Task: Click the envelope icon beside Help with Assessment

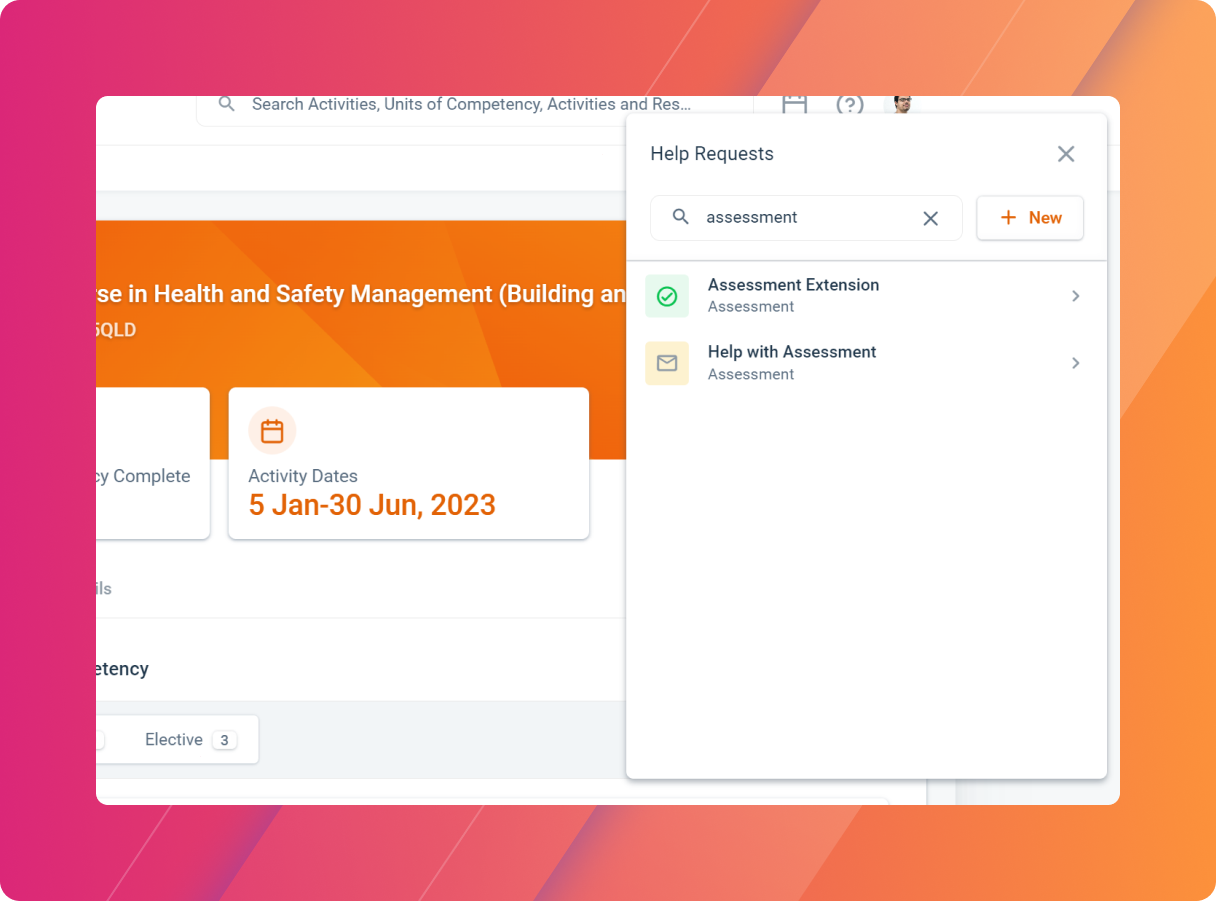Action: pyautogui.click(x=667, y=363)
